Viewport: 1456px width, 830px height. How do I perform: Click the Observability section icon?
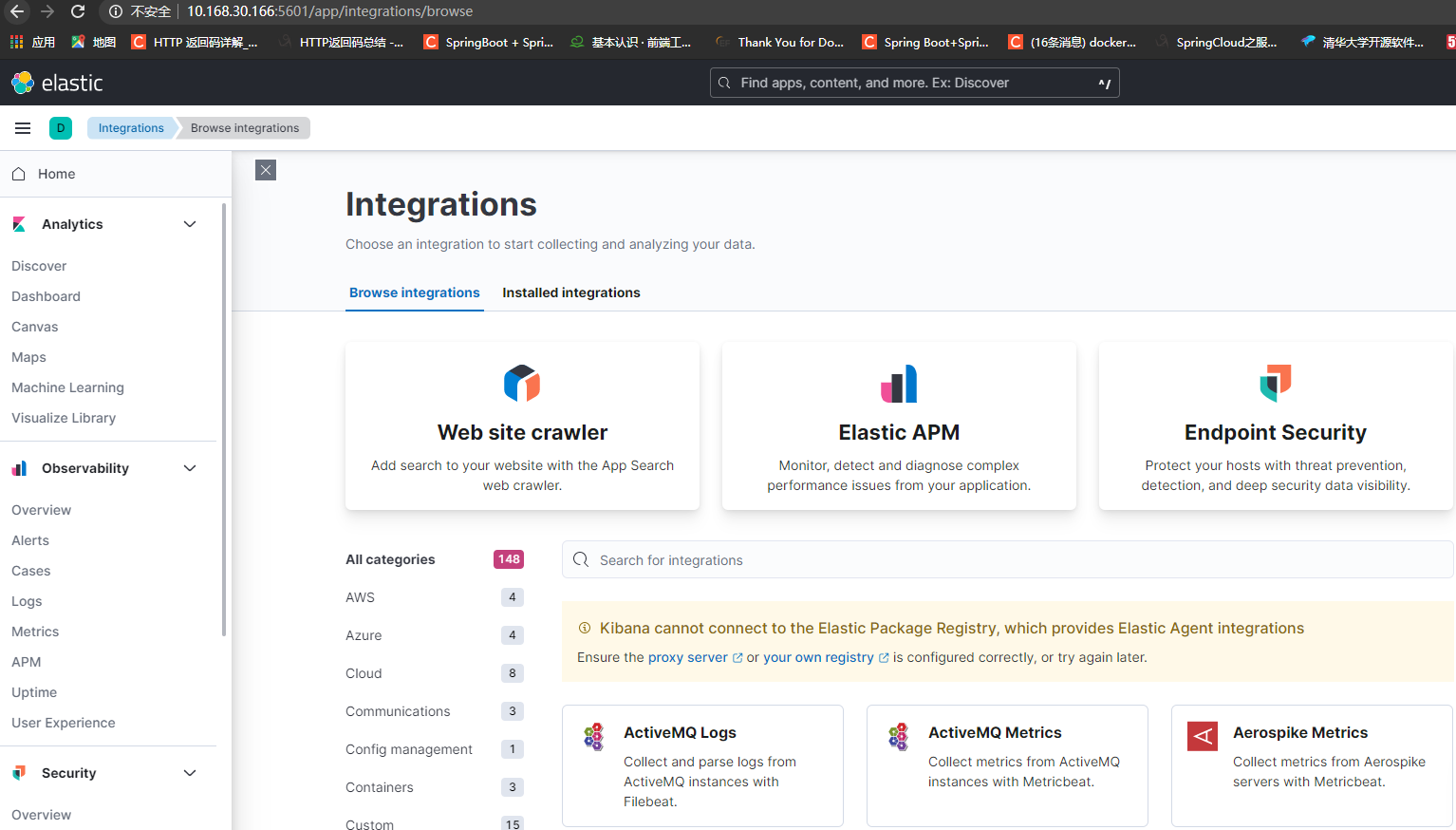pyautogui.click(x=19, y=468)
